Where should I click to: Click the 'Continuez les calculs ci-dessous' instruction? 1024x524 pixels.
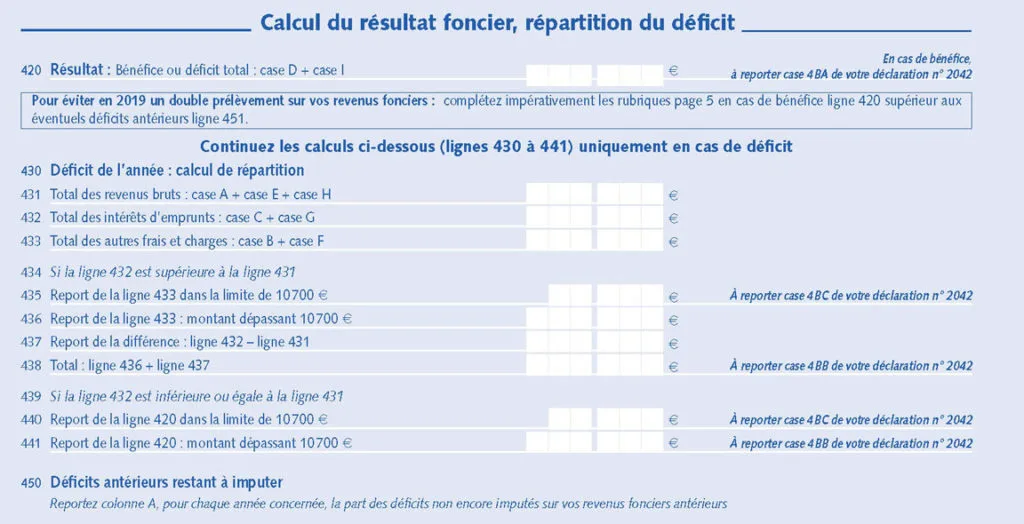point(496,146)
